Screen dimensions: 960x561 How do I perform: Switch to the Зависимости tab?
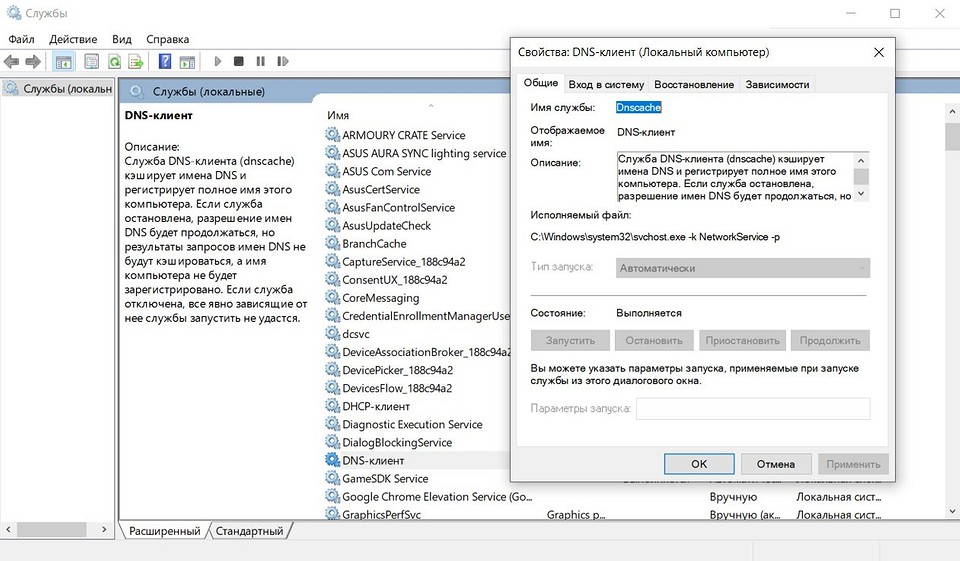(x=776, y=84)
